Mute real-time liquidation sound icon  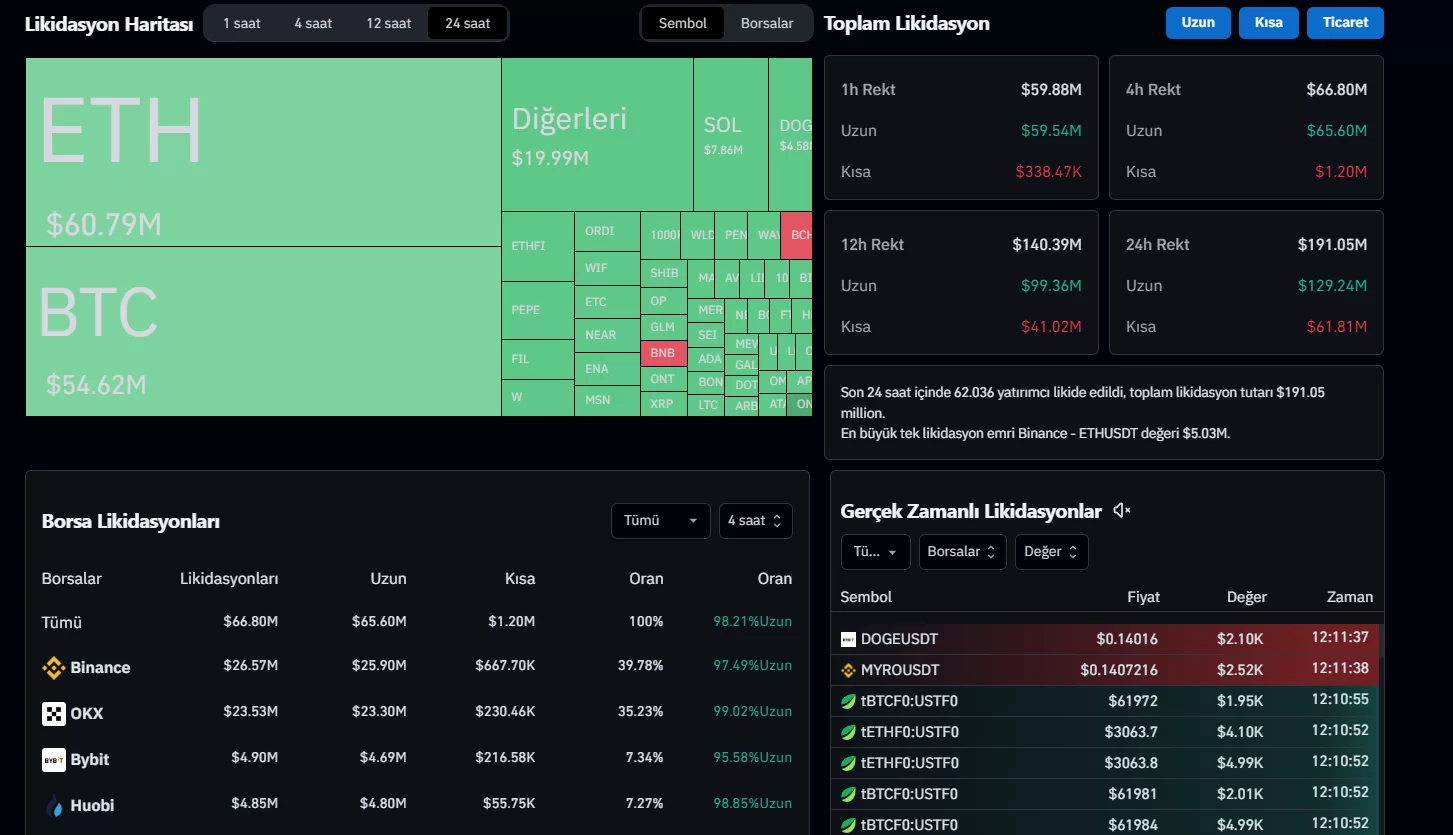(x=1122, y=511)
